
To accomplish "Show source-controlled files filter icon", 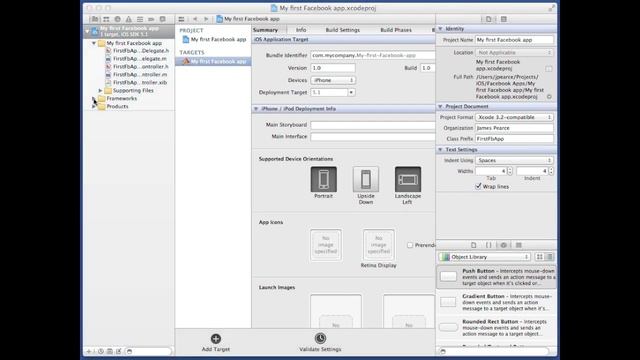I will 110,351.
